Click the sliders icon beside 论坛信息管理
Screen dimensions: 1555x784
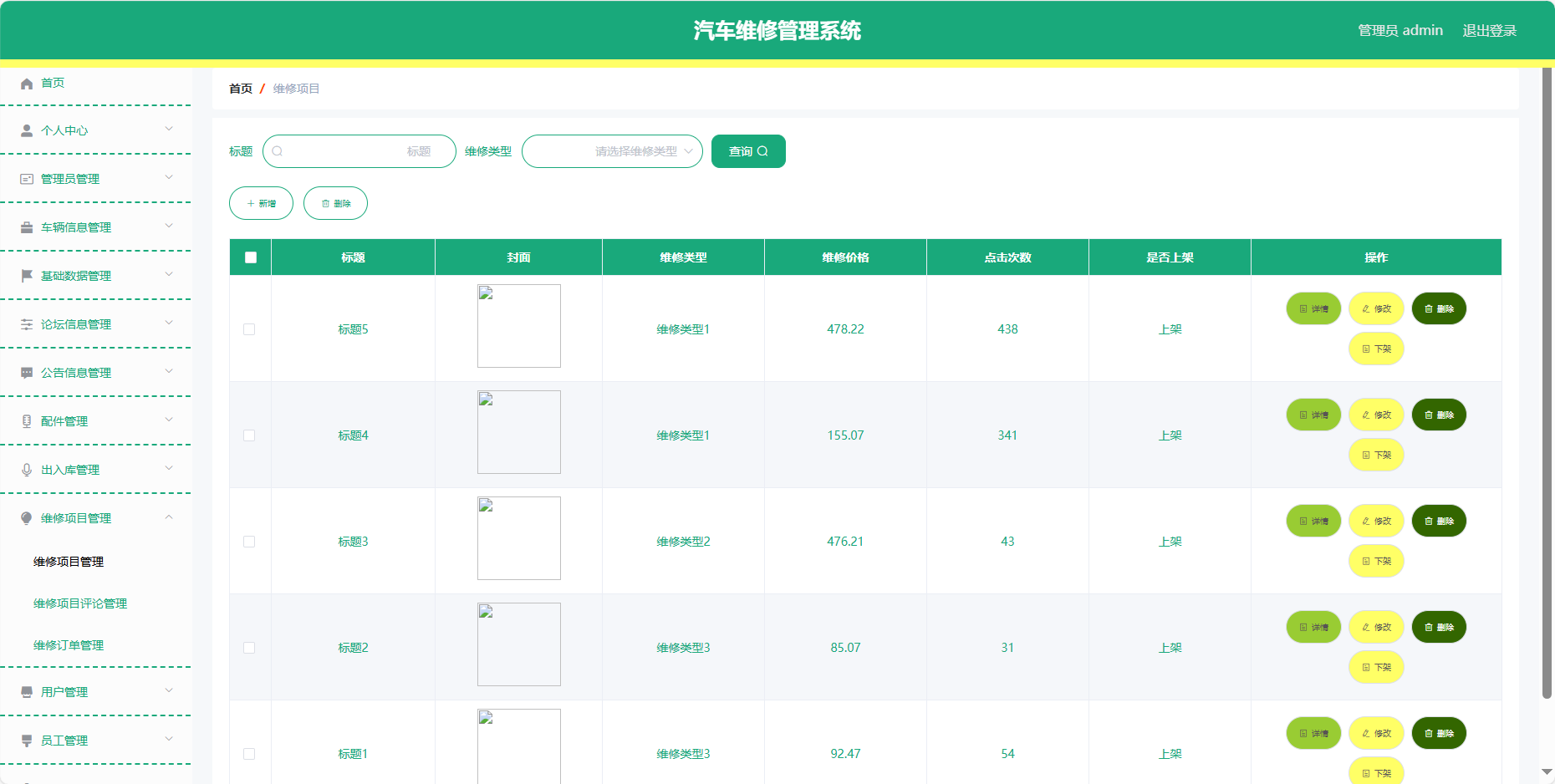pos(27,325)
